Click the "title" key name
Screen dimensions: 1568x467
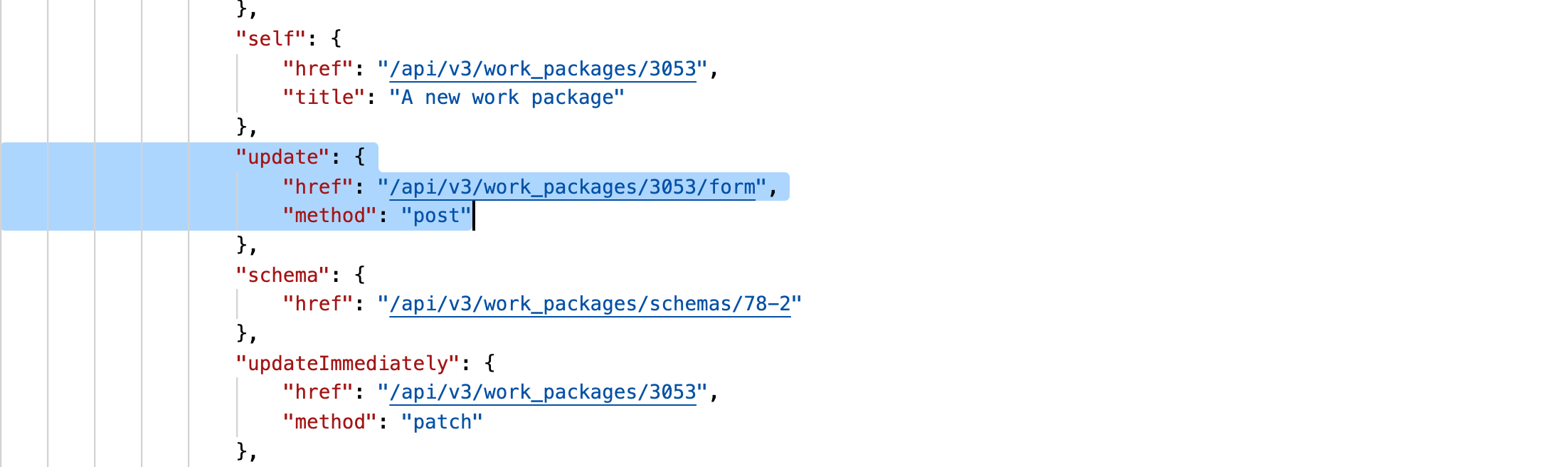324,98
